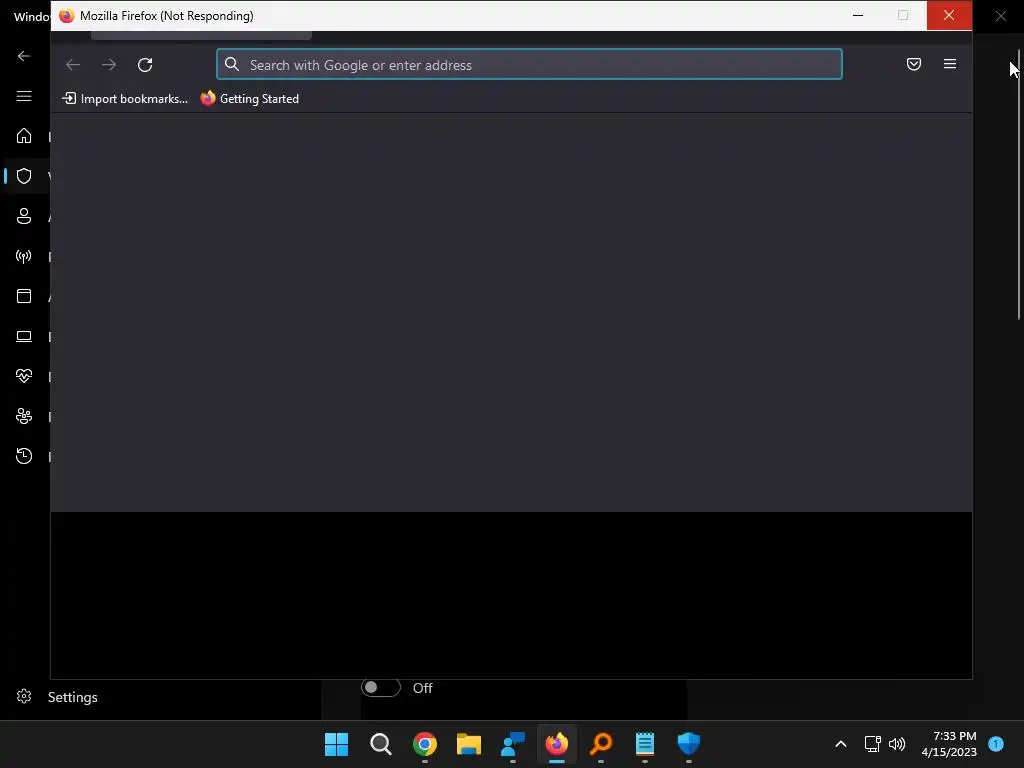Image resolution: width=1024 pixels, height=768 pixels.
Task: Reload the page in Firefox
Action: point(145,65)
